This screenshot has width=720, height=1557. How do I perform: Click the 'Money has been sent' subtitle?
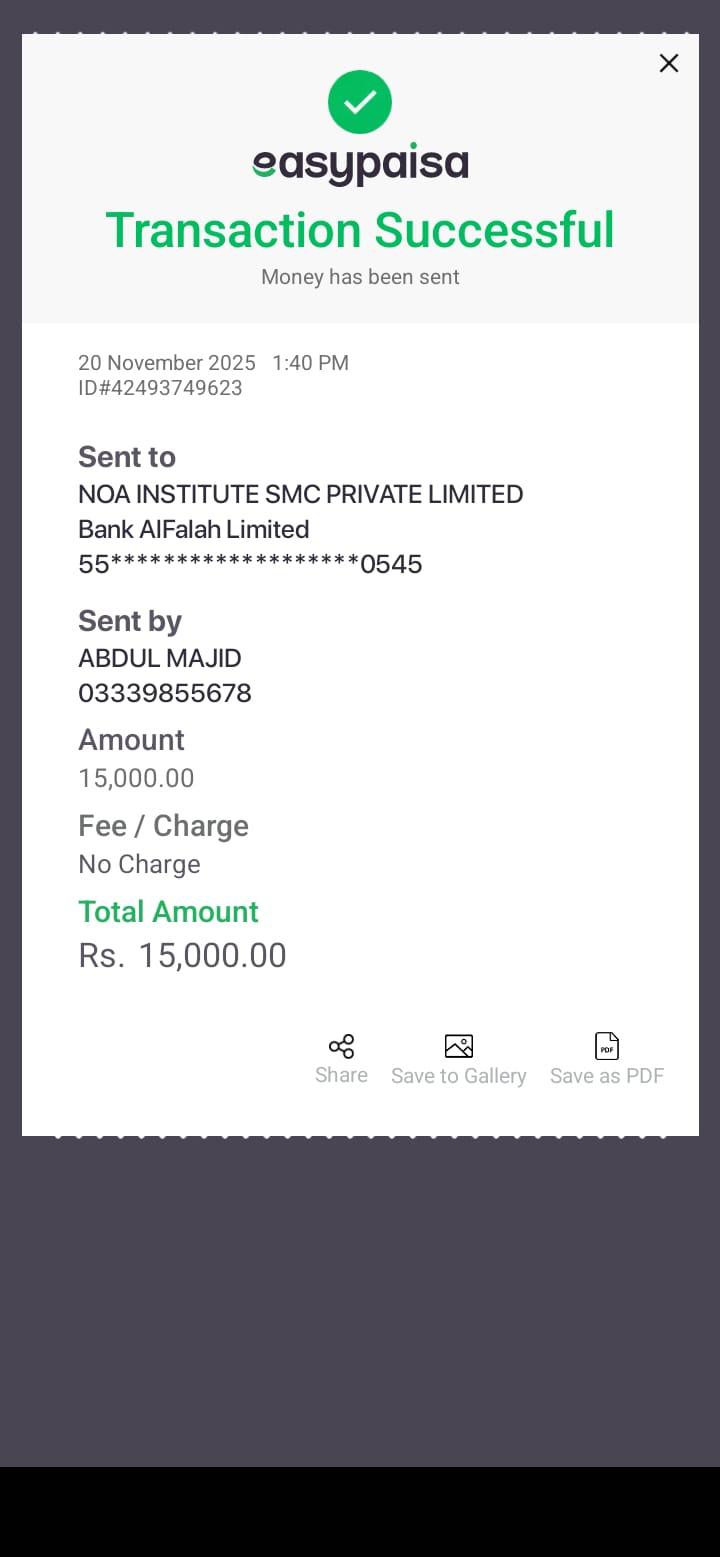point(360,277)
